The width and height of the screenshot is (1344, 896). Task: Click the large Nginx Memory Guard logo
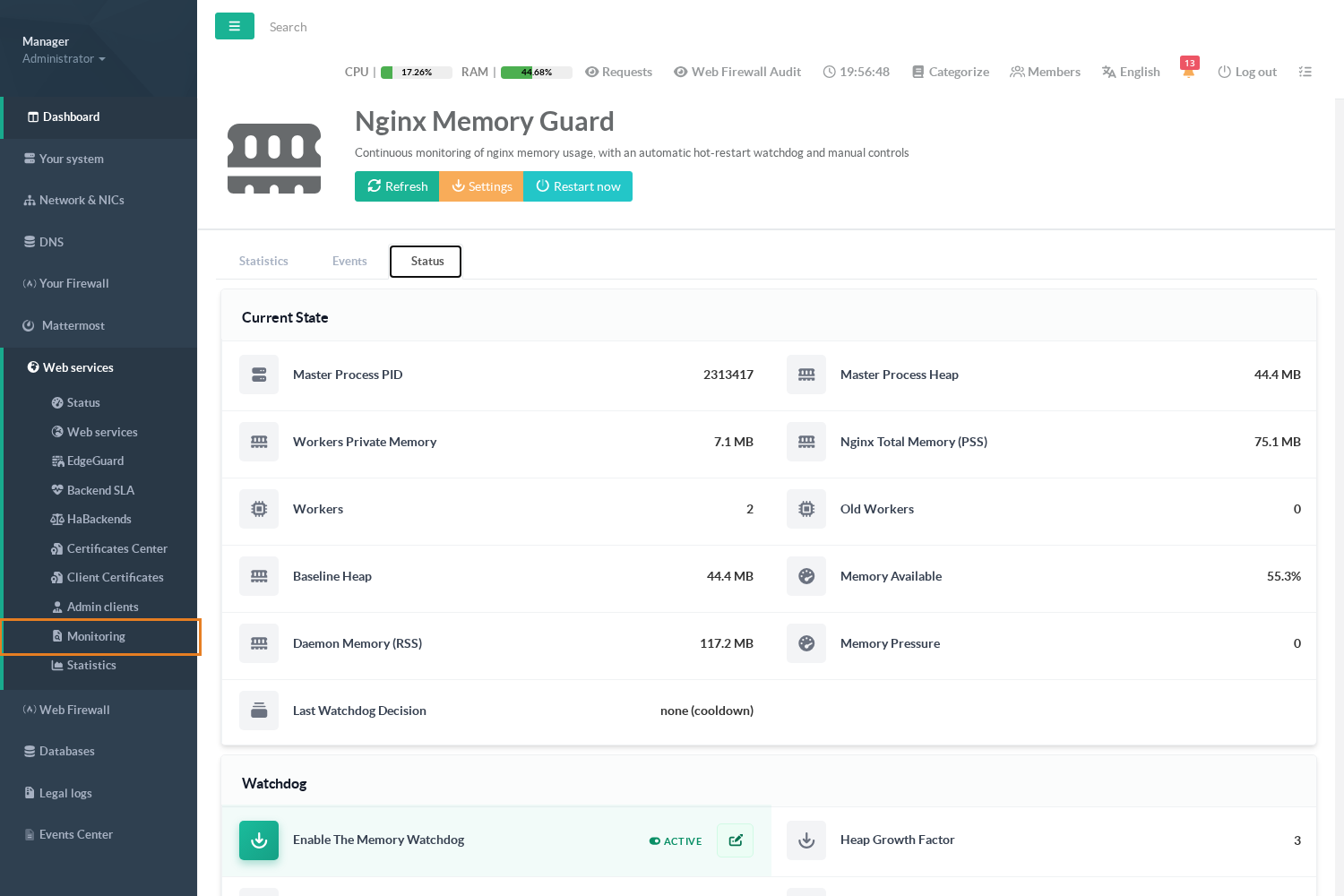274,159
